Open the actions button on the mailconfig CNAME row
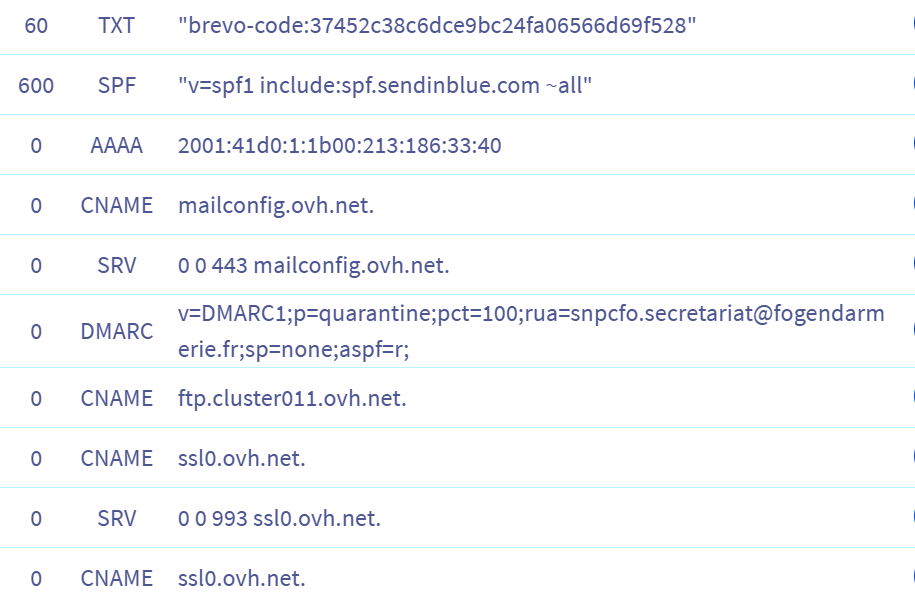Screen dimensions: 915x606 [912, 205]
